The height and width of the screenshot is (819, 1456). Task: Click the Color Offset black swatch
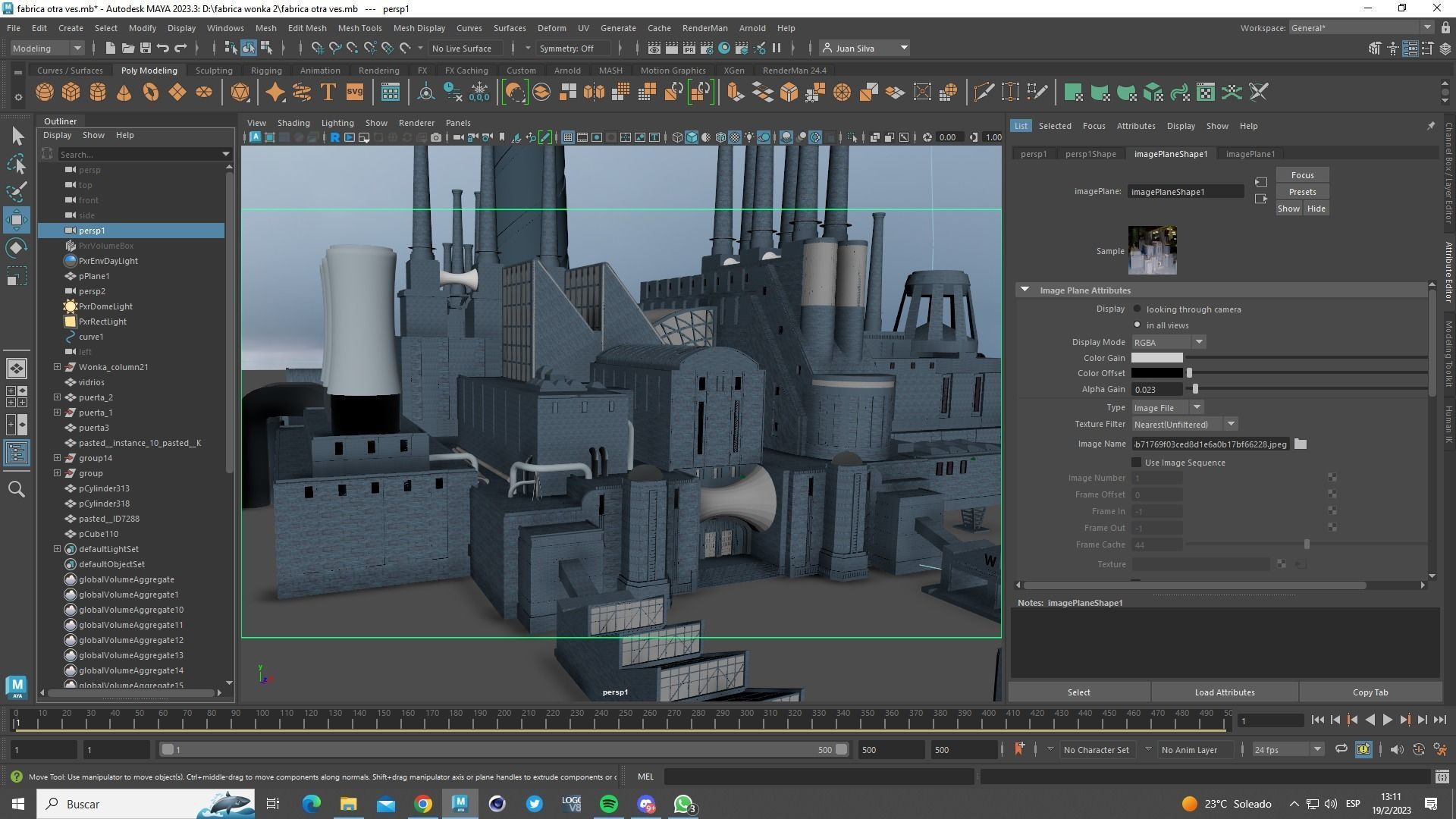coord(1156,373)
